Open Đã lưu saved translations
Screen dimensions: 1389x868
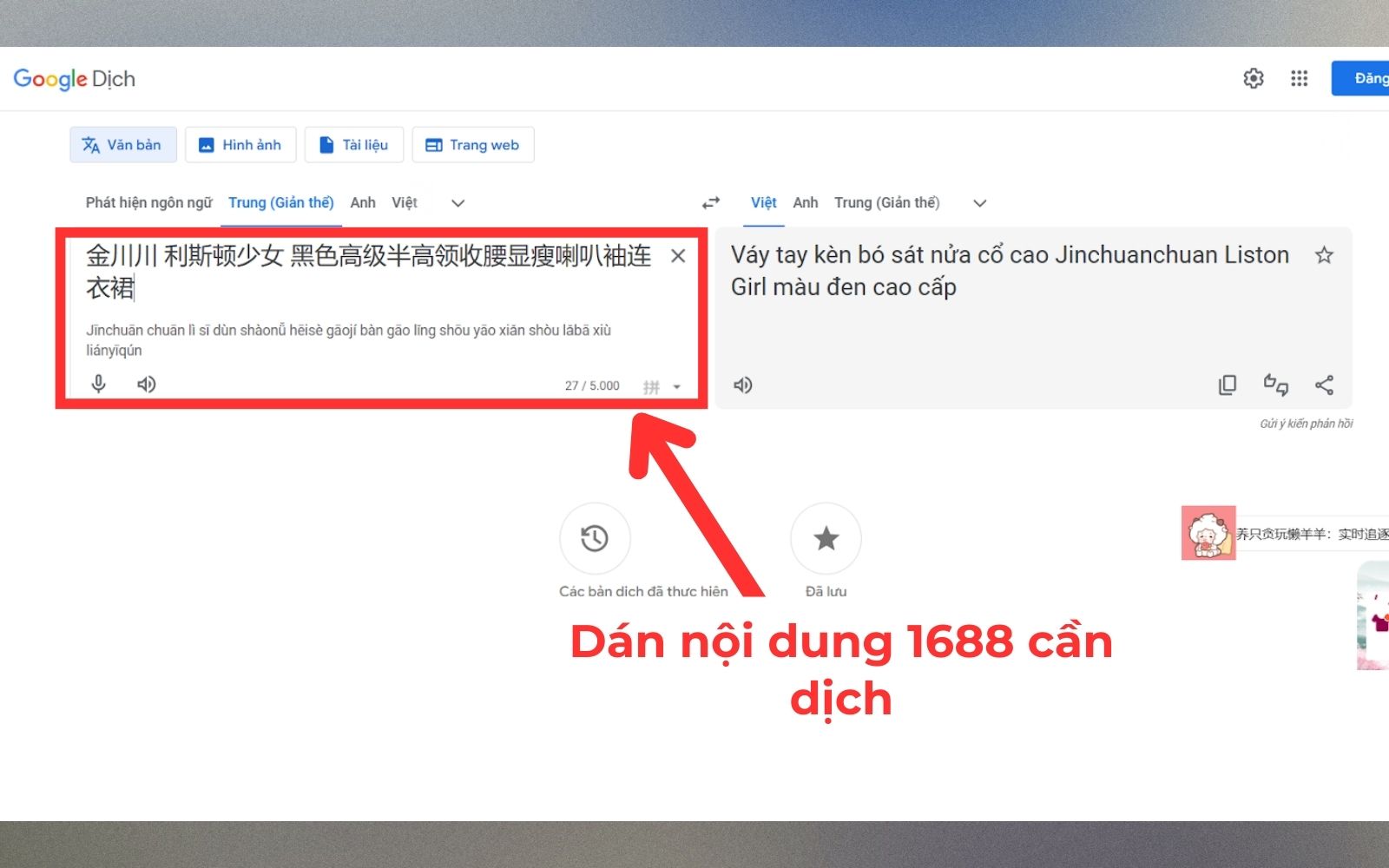826,538
